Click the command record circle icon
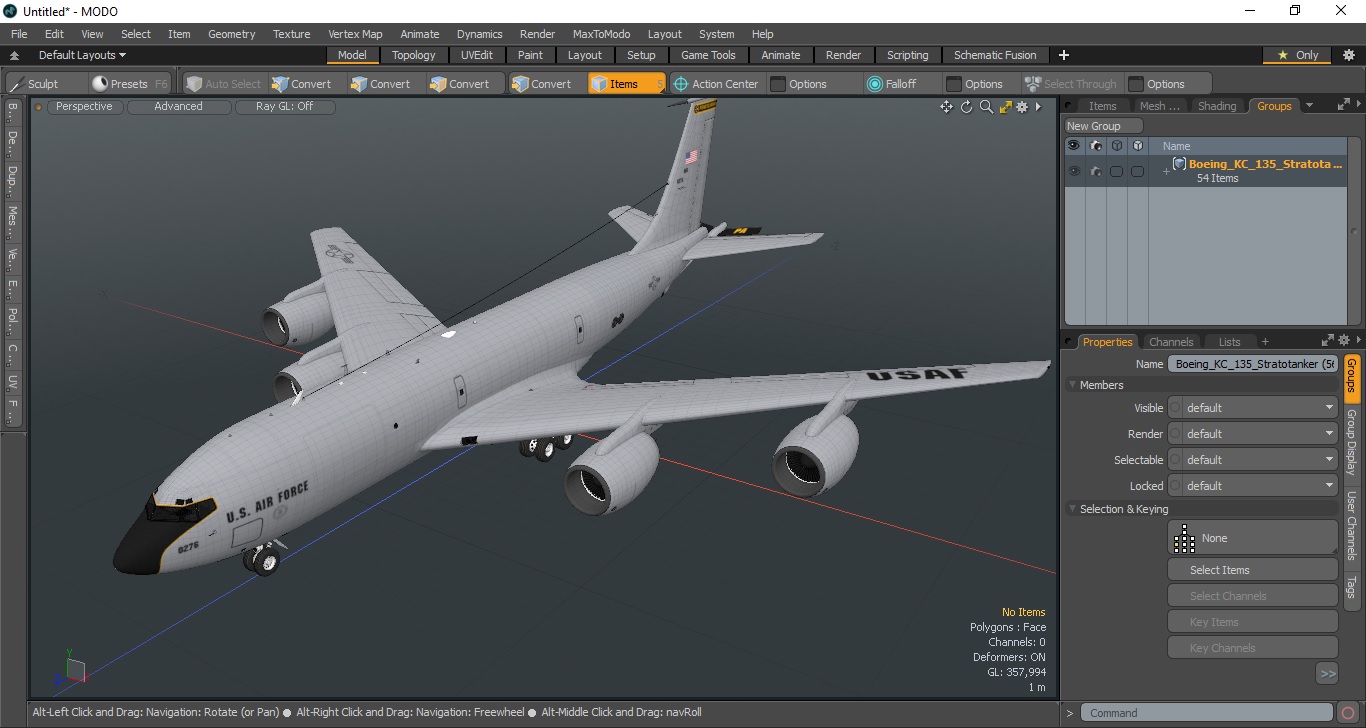This screenshot has height=728, width=1366. click(1349, 713)
